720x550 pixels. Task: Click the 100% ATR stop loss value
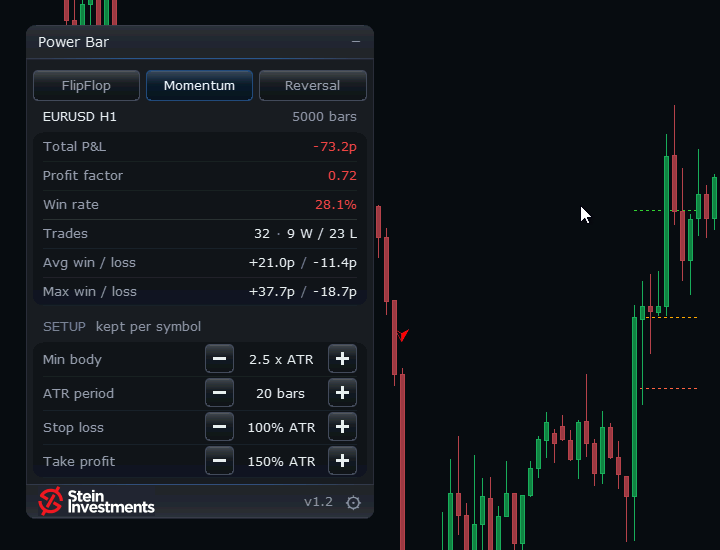pos(281,427)
